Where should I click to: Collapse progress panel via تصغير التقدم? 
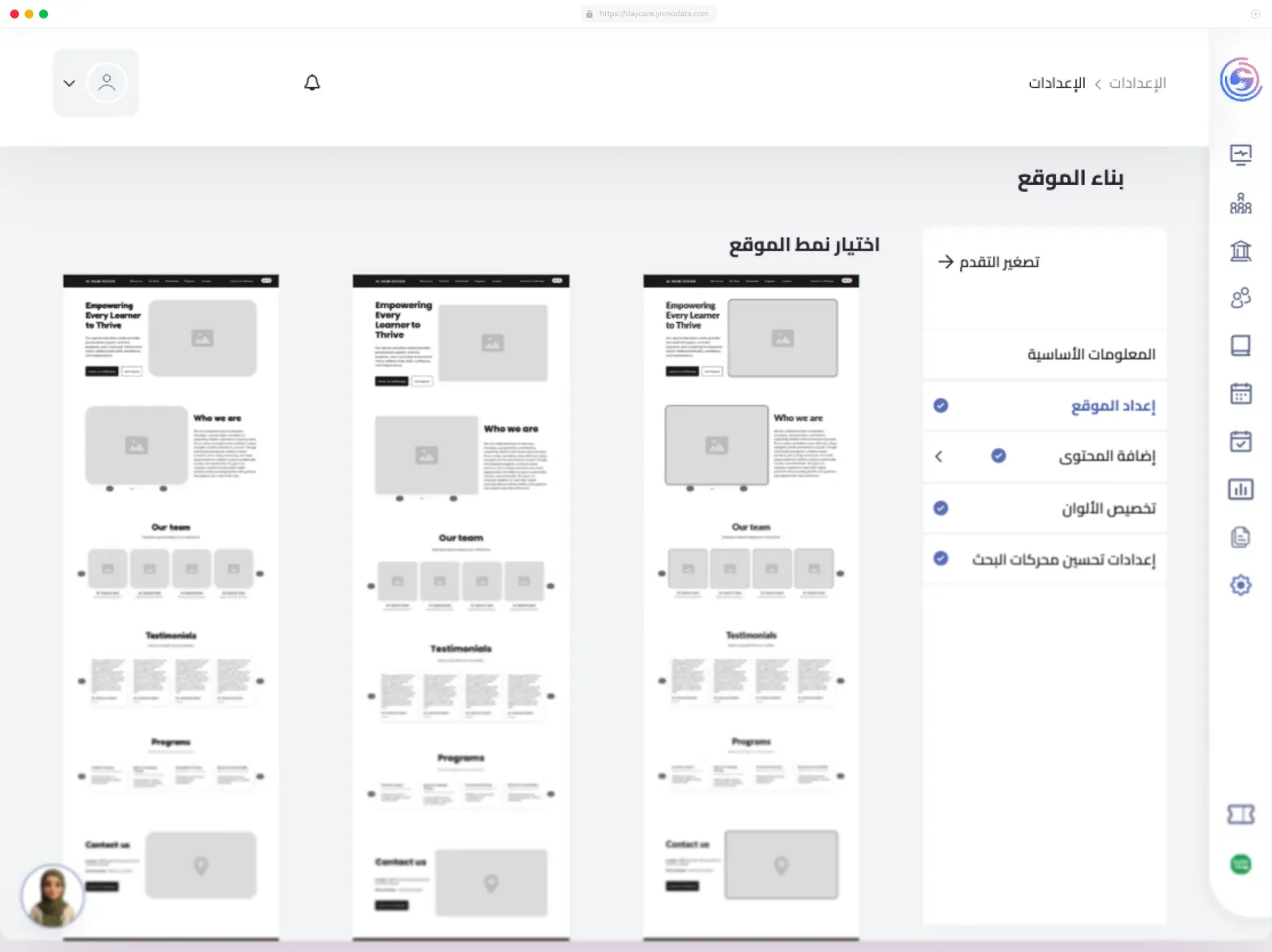pos(988,262)
